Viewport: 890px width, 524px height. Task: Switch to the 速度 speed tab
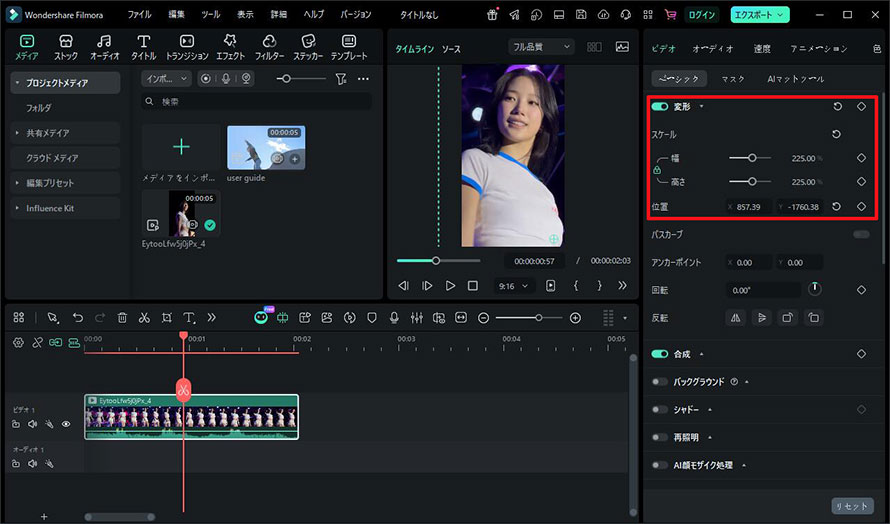762,49
